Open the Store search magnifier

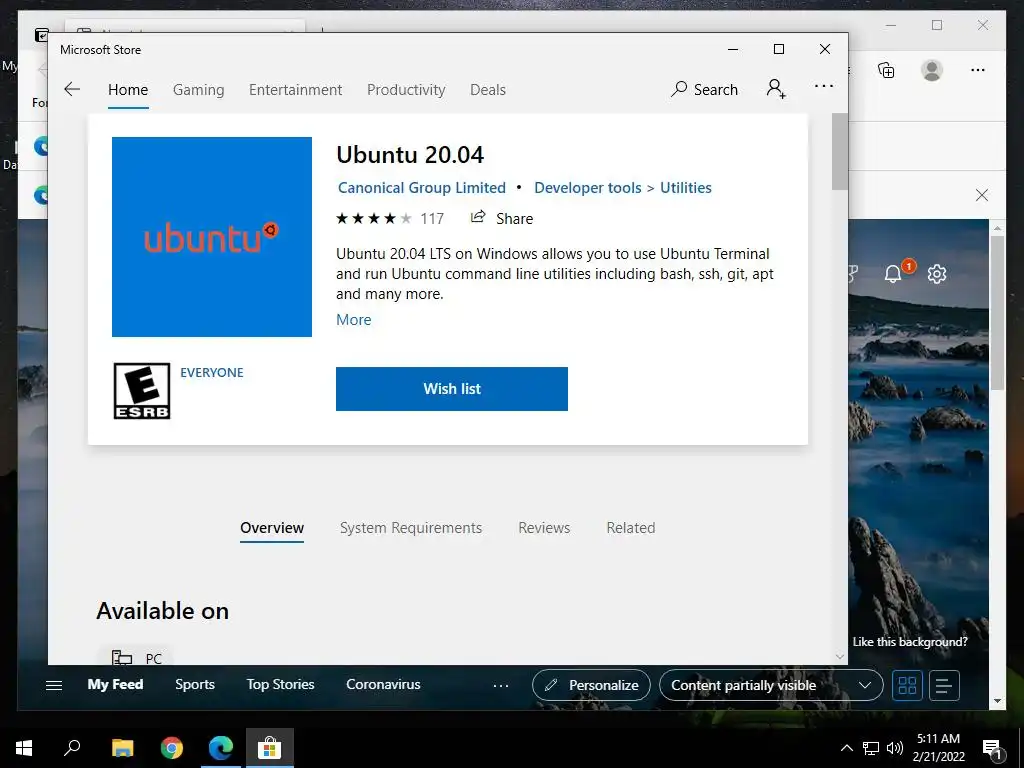click(x=679, y=89)
